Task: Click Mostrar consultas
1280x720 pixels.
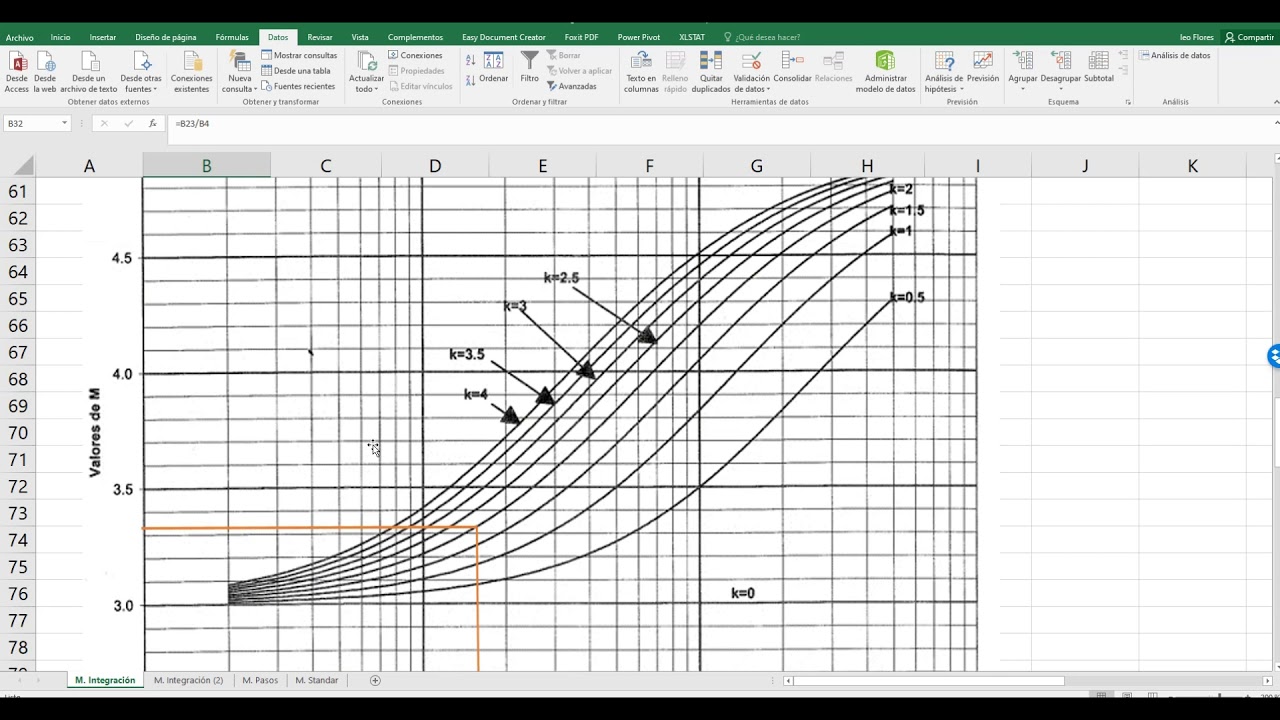Action: click(x=300, y=55)
